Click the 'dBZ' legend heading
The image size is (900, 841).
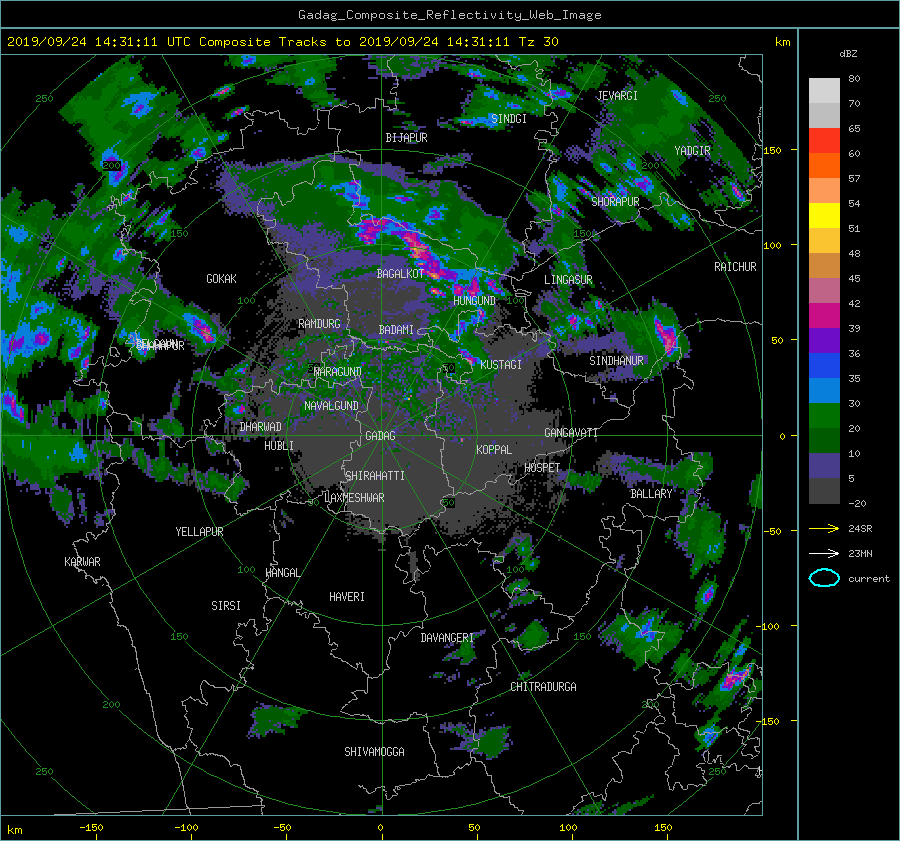click(848, 54)
